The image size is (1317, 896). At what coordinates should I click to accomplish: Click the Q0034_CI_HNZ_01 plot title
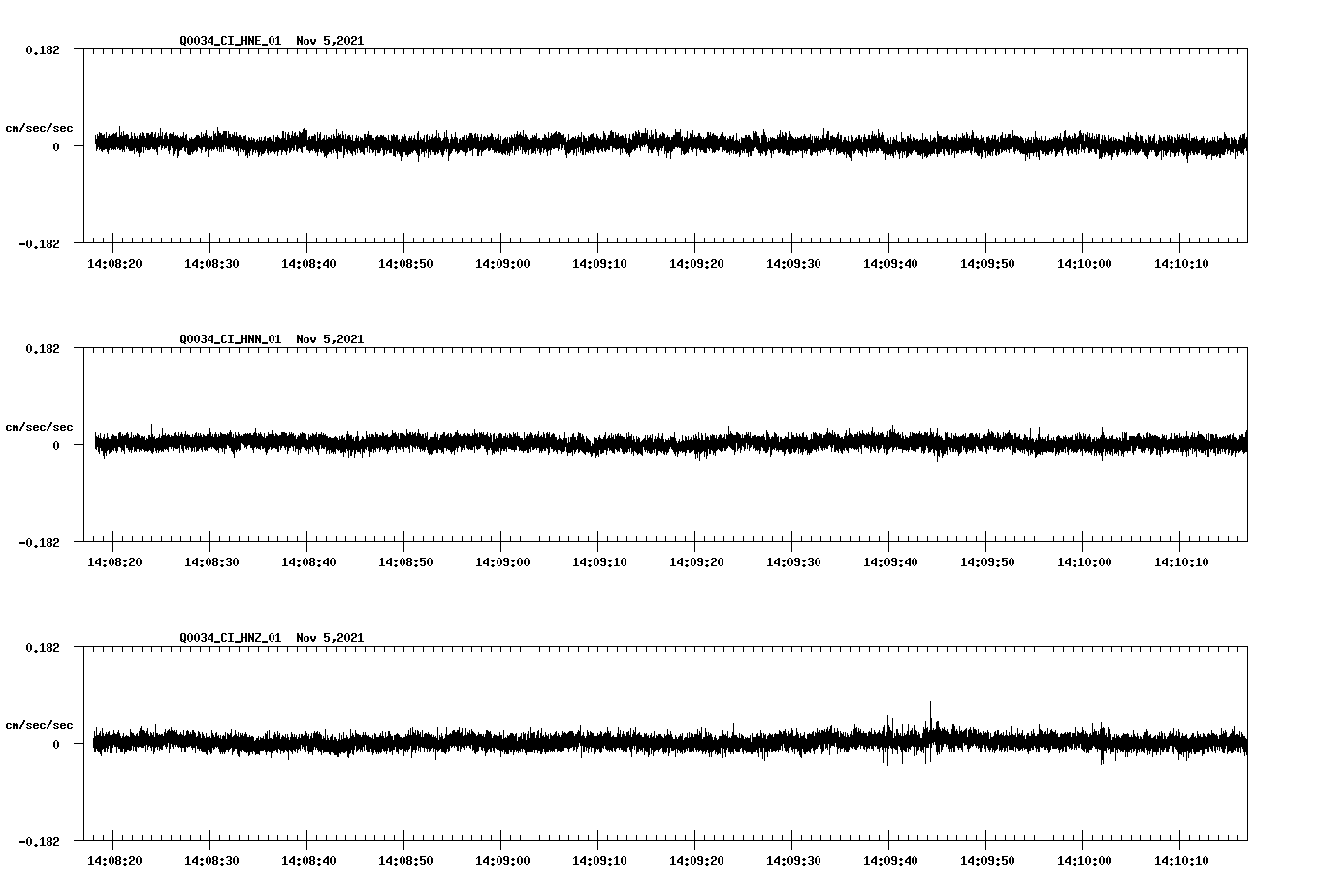pyautogui.click(x=231, y=638)
